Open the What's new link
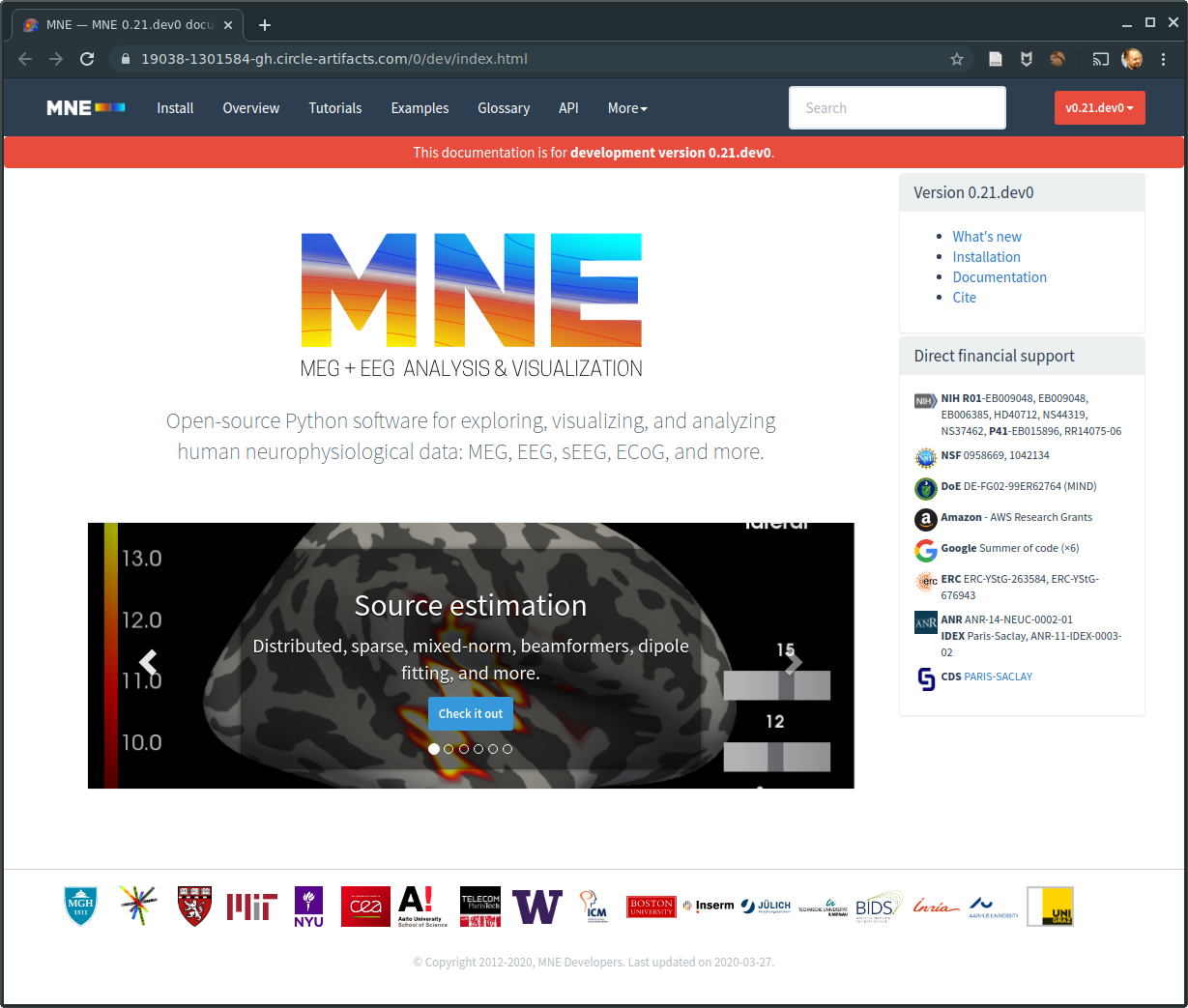Screen dimensions: 1188x1008 tap(986, 236)
